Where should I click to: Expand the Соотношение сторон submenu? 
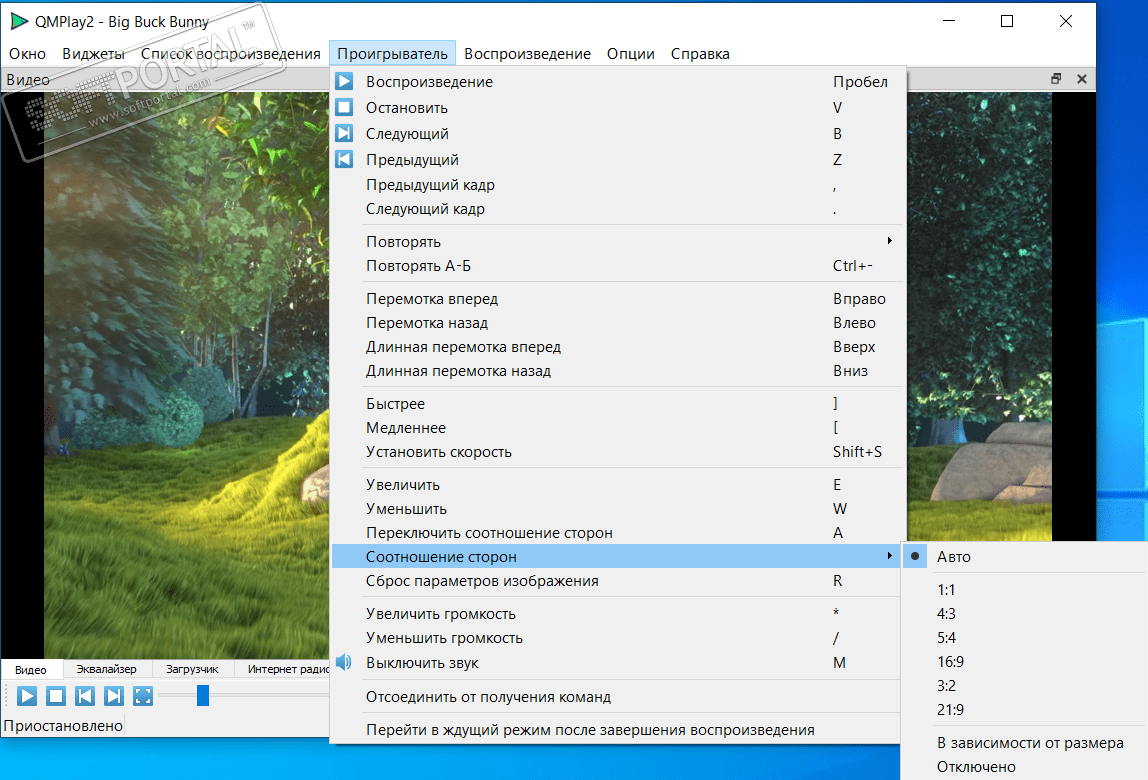(x=616, y=556)
